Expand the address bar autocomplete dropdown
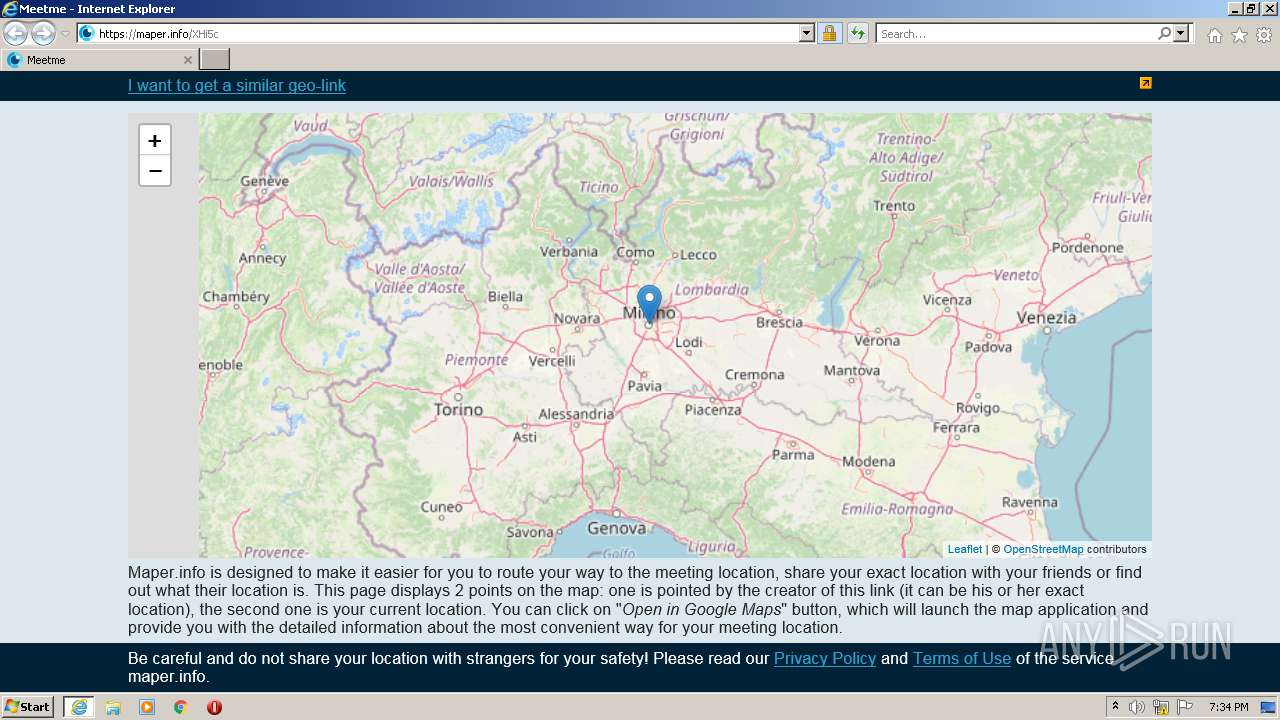 [x=807, y=33]
